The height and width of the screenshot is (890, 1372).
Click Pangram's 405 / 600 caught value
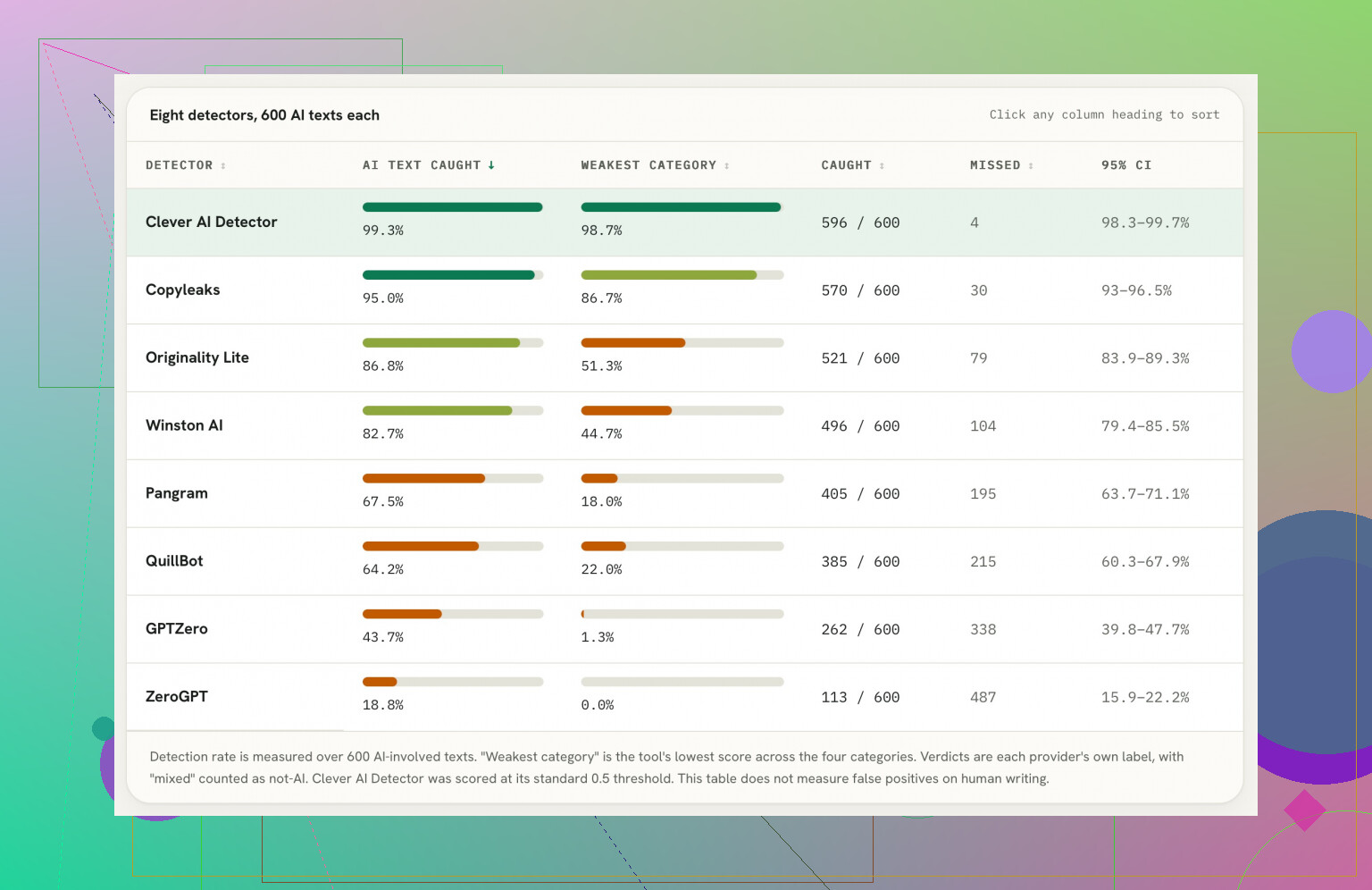[x=860, y=494]
